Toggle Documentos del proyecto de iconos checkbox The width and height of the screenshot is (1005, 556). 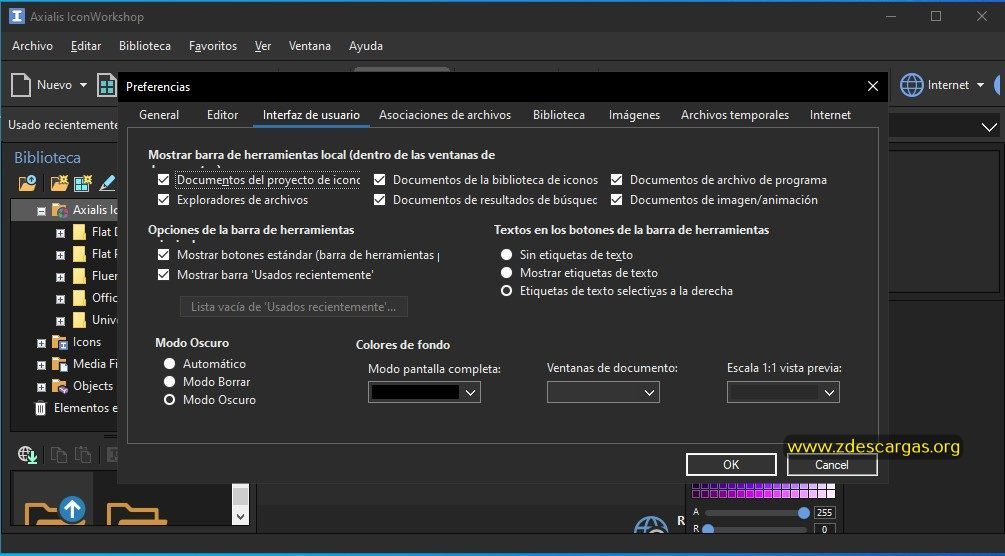point(163,180)
